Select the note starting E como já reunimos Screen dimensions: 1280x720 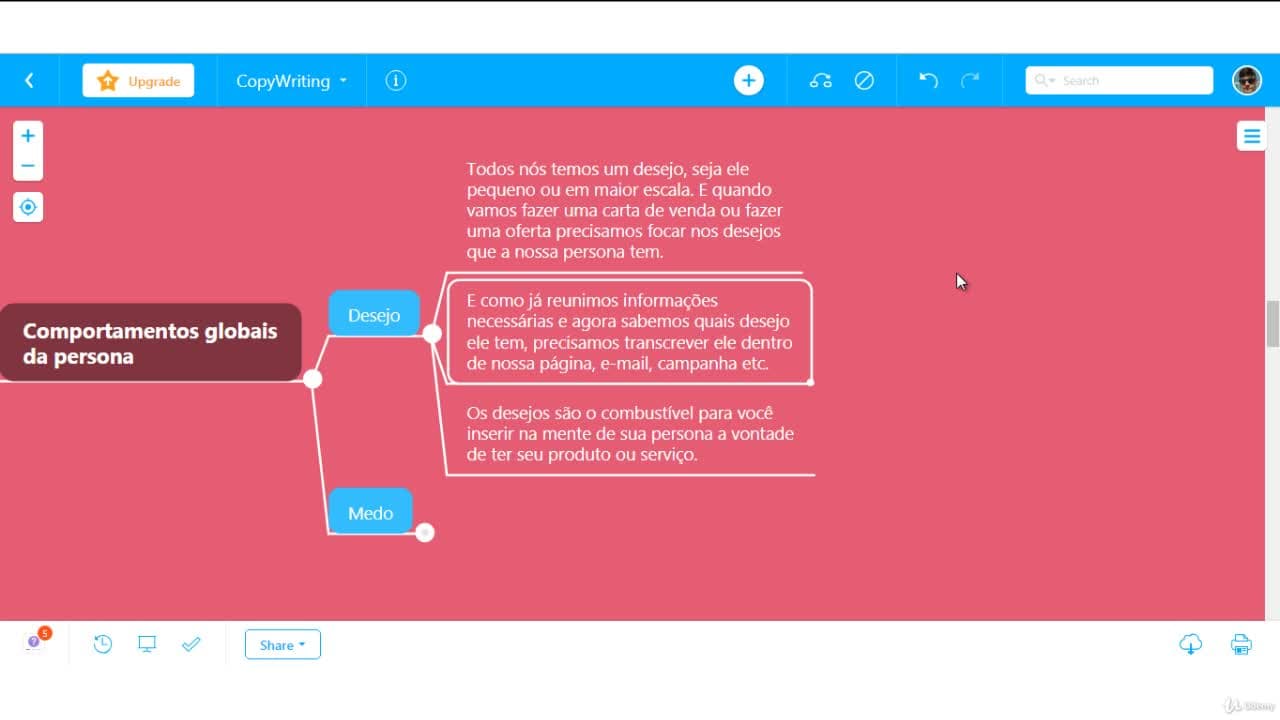[629, 332]
